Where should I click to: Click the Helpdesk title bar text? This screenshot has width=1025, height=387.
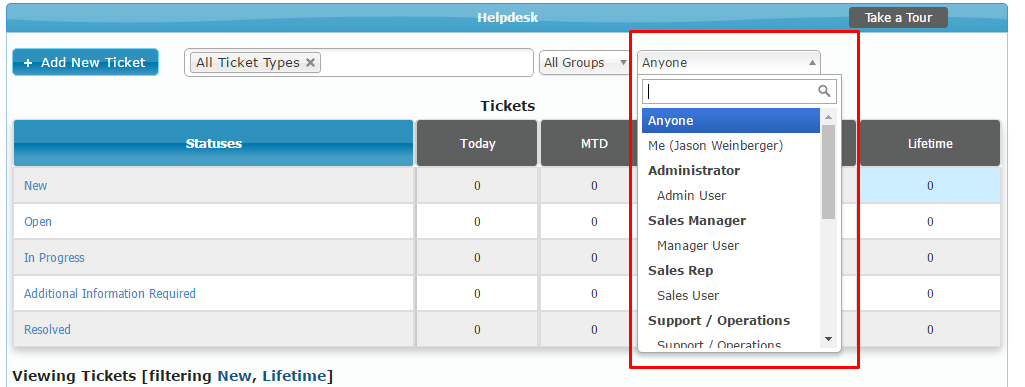point(507,18)
